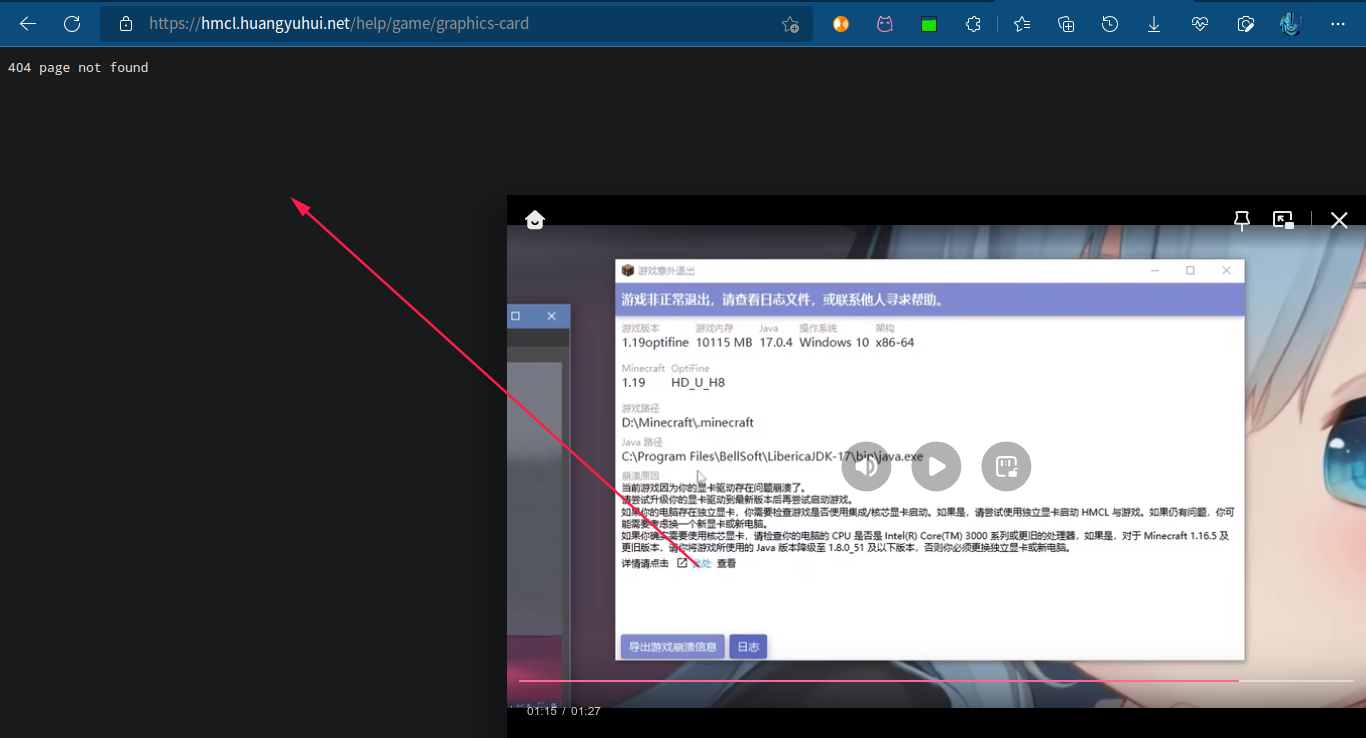Click D:\Minecraft\.minecraft path in the video
Image resolution: width=1366 pixels, height=738 pixels.
pos(688,422)
